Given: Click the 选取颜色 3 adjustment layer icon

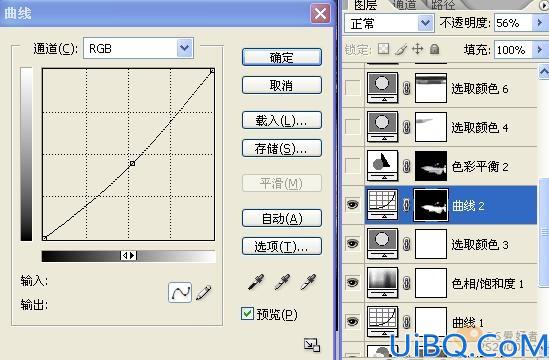Looking at the screenshot, I should 382,244.
